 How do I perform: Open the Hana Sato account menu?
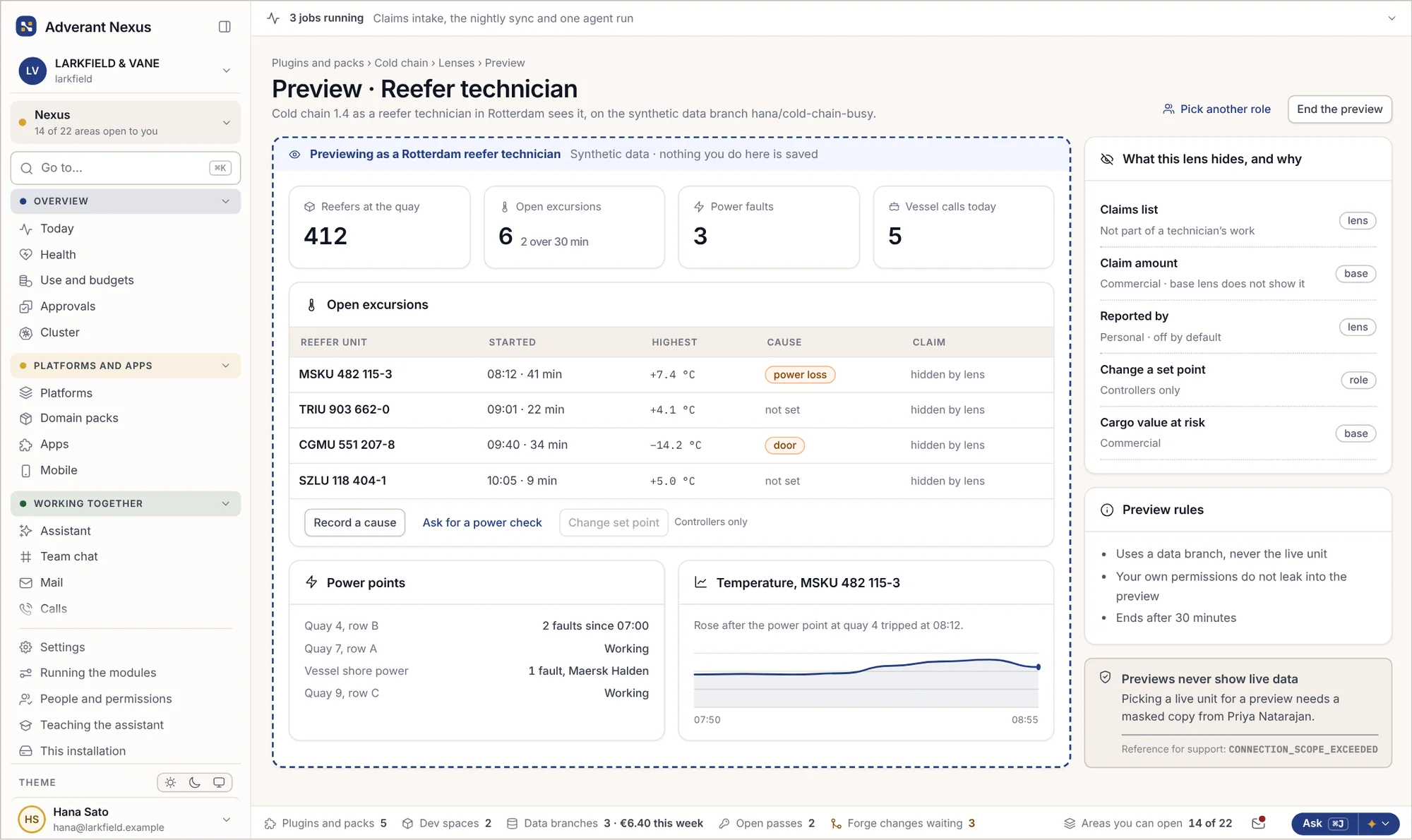pos(126,819)
